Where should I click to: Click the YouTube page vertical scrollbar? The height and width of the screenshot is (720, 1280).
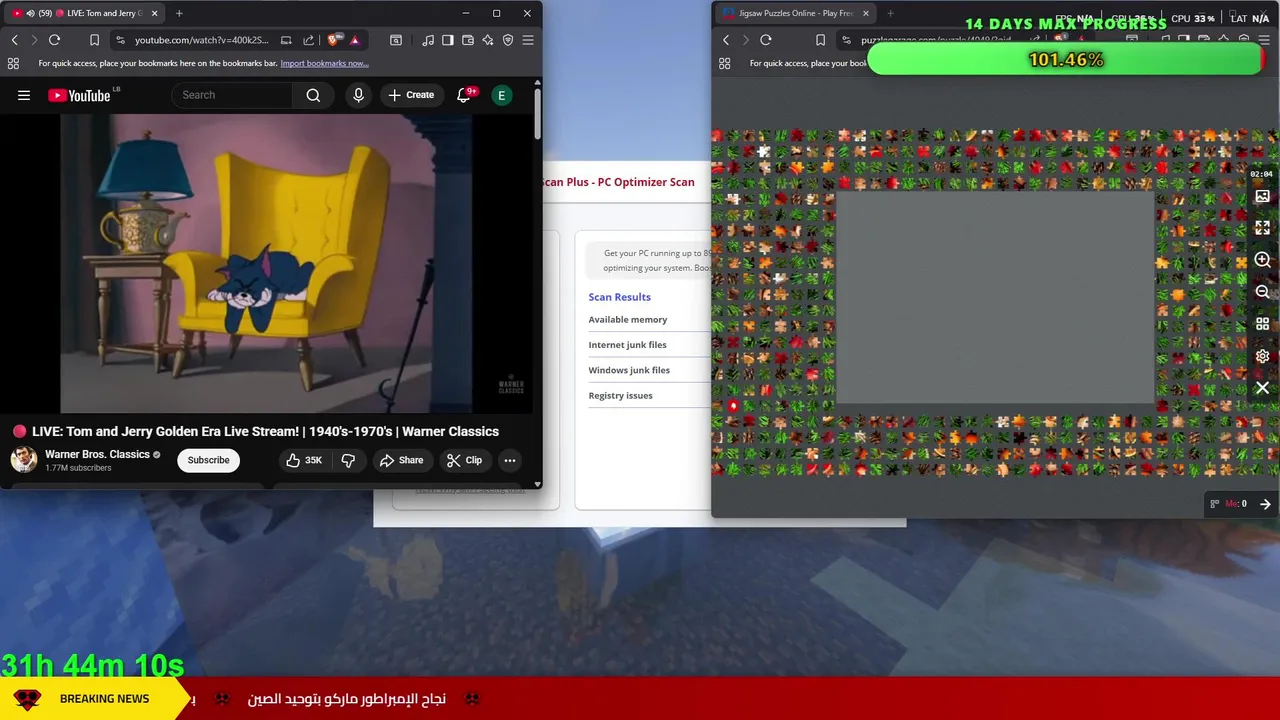coord(538,113)
